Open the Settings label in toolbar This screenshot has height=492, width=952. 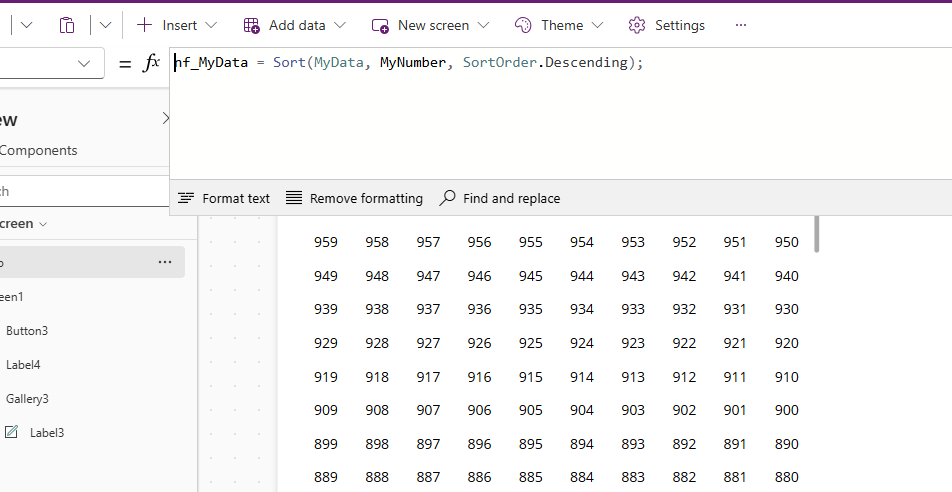[679, 26]
